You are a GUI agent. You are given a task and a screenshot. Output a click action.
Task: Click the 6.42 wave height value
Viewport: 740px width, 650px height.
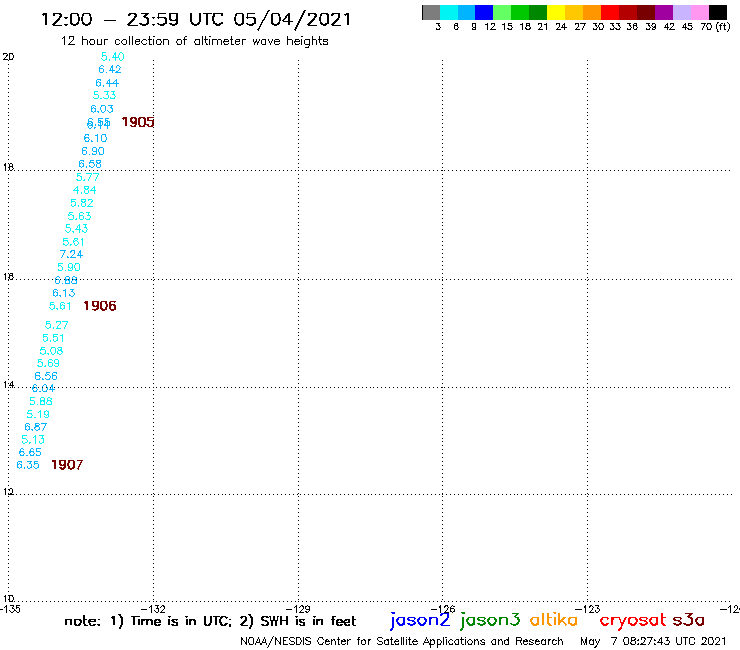pos(110,69)
